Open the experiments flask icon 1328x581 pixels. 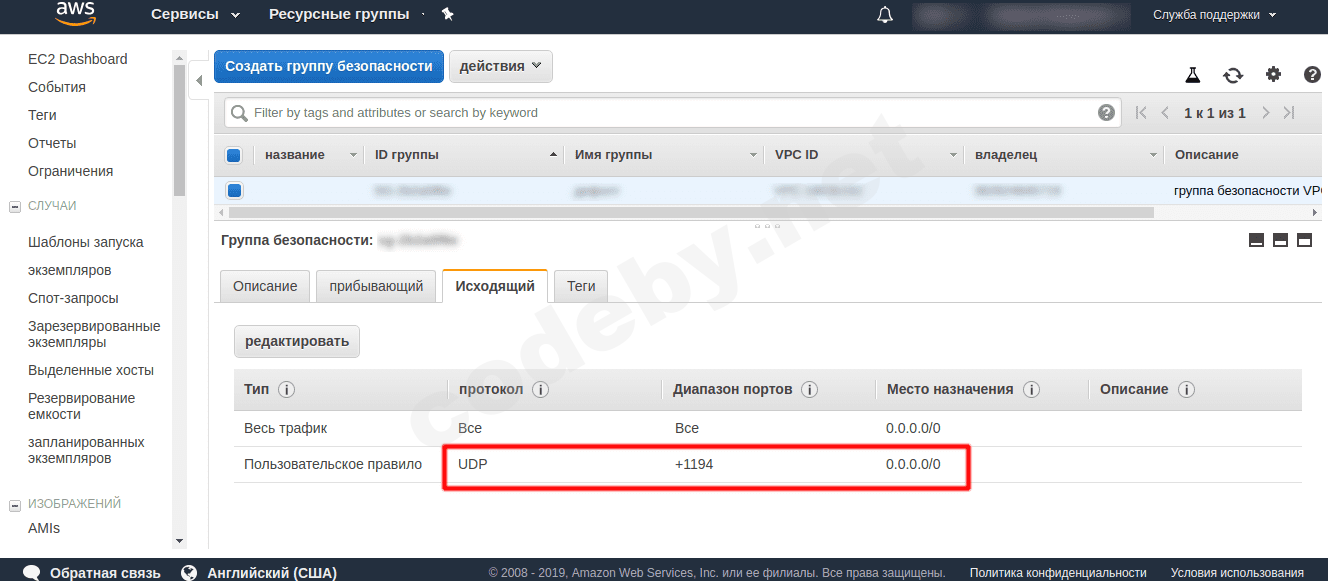[1192, 75]
